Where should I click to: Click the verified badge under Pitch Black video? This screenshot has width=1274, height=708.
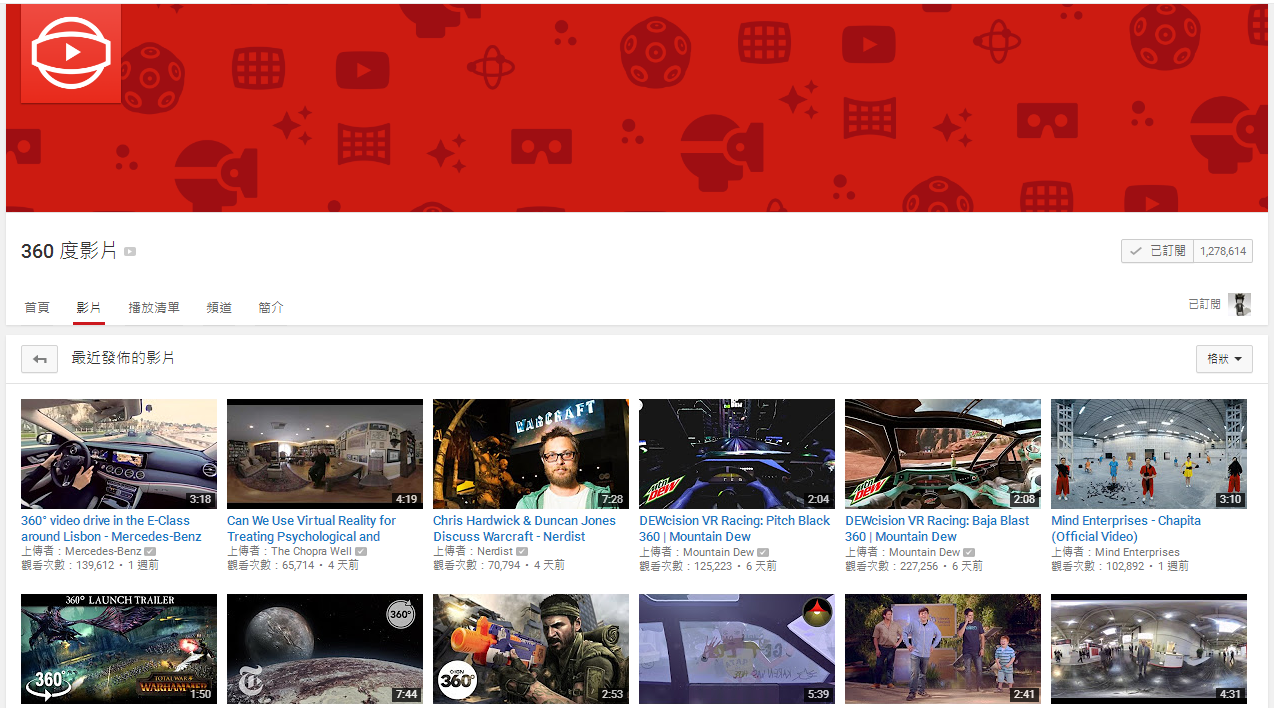point(763,552)
